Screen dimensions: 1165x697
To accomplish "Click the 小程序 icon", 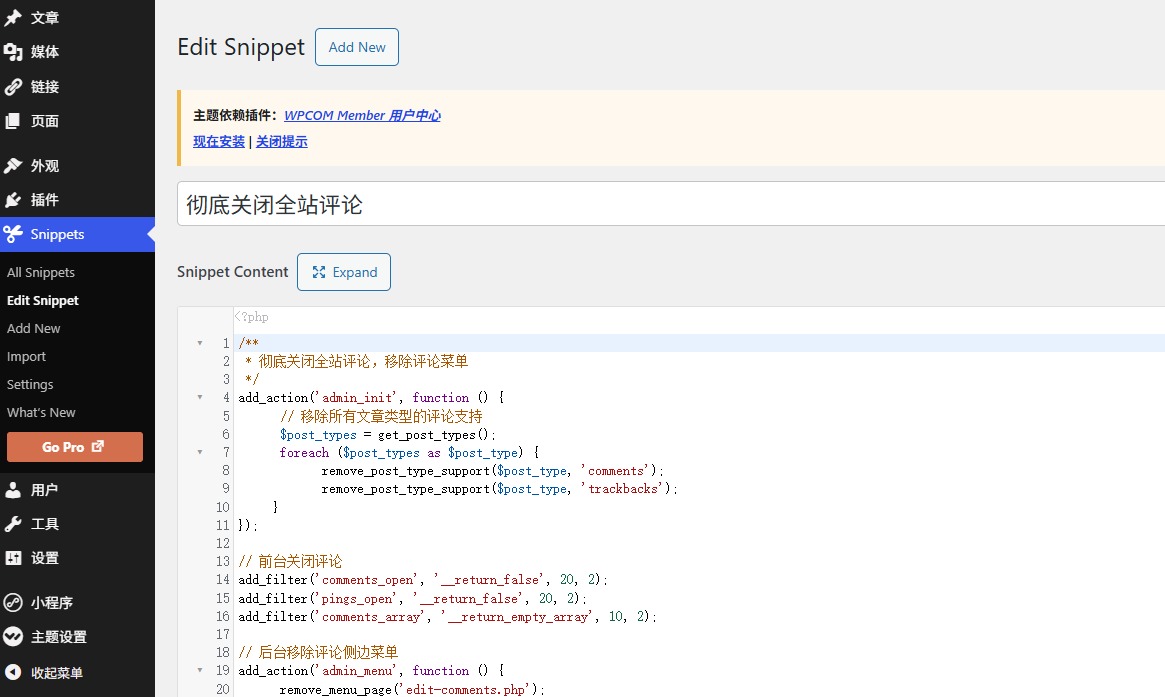I will click(13, 602).
